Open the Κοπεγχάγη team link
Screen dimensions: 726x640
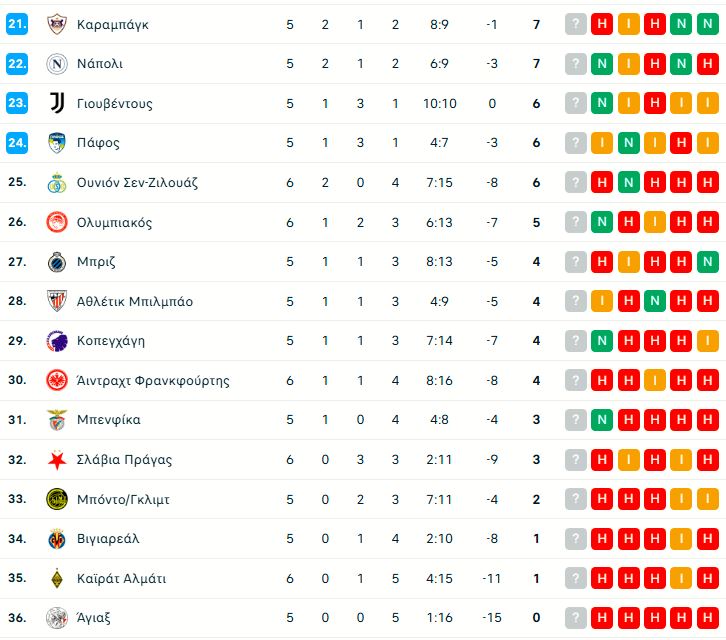(111, 341)
